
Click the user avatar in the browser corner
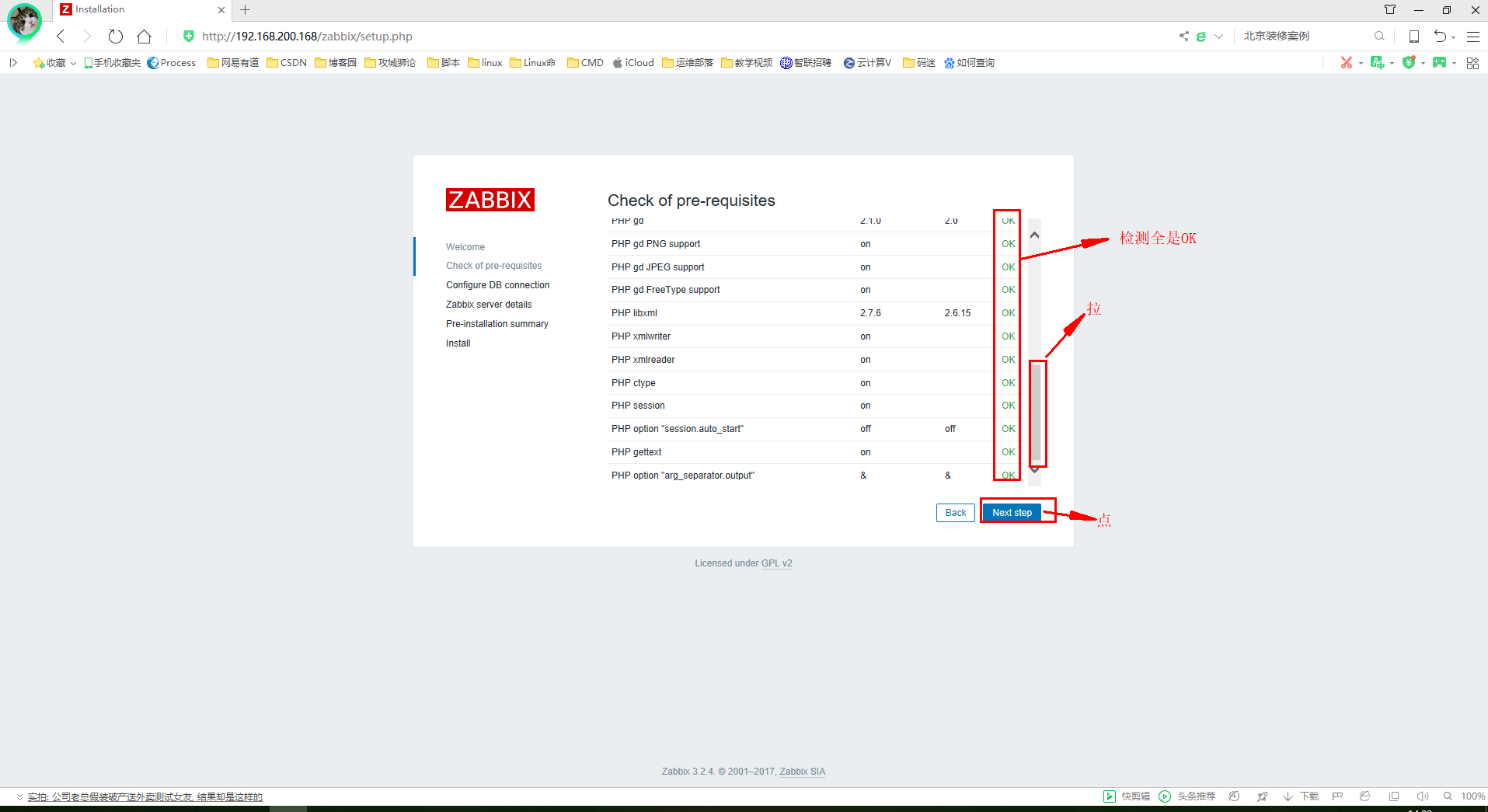click(25, 21)
